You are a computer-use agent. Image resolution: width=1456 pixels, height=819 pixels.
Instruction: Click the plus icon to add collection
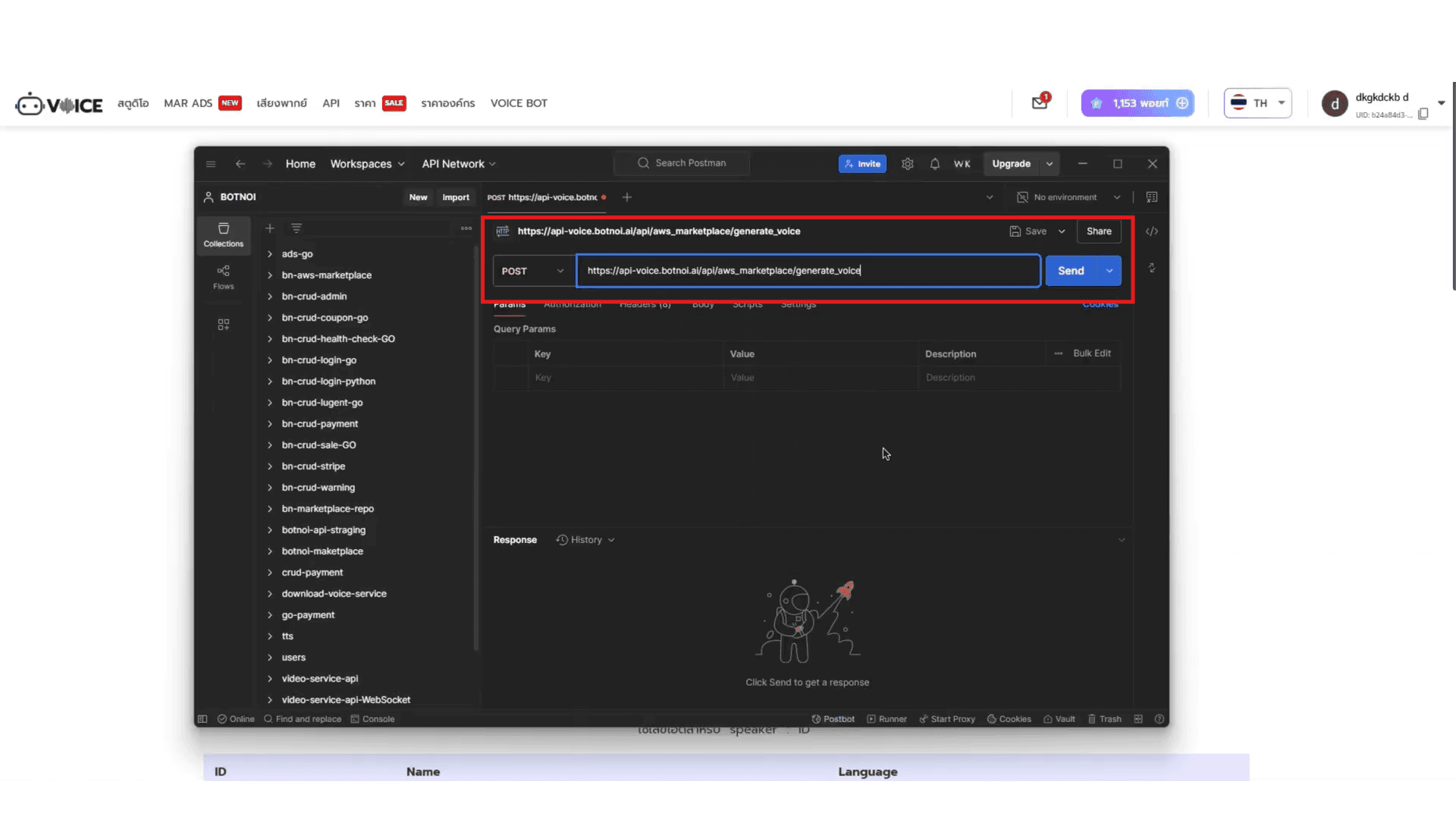(x=269, y=228)
